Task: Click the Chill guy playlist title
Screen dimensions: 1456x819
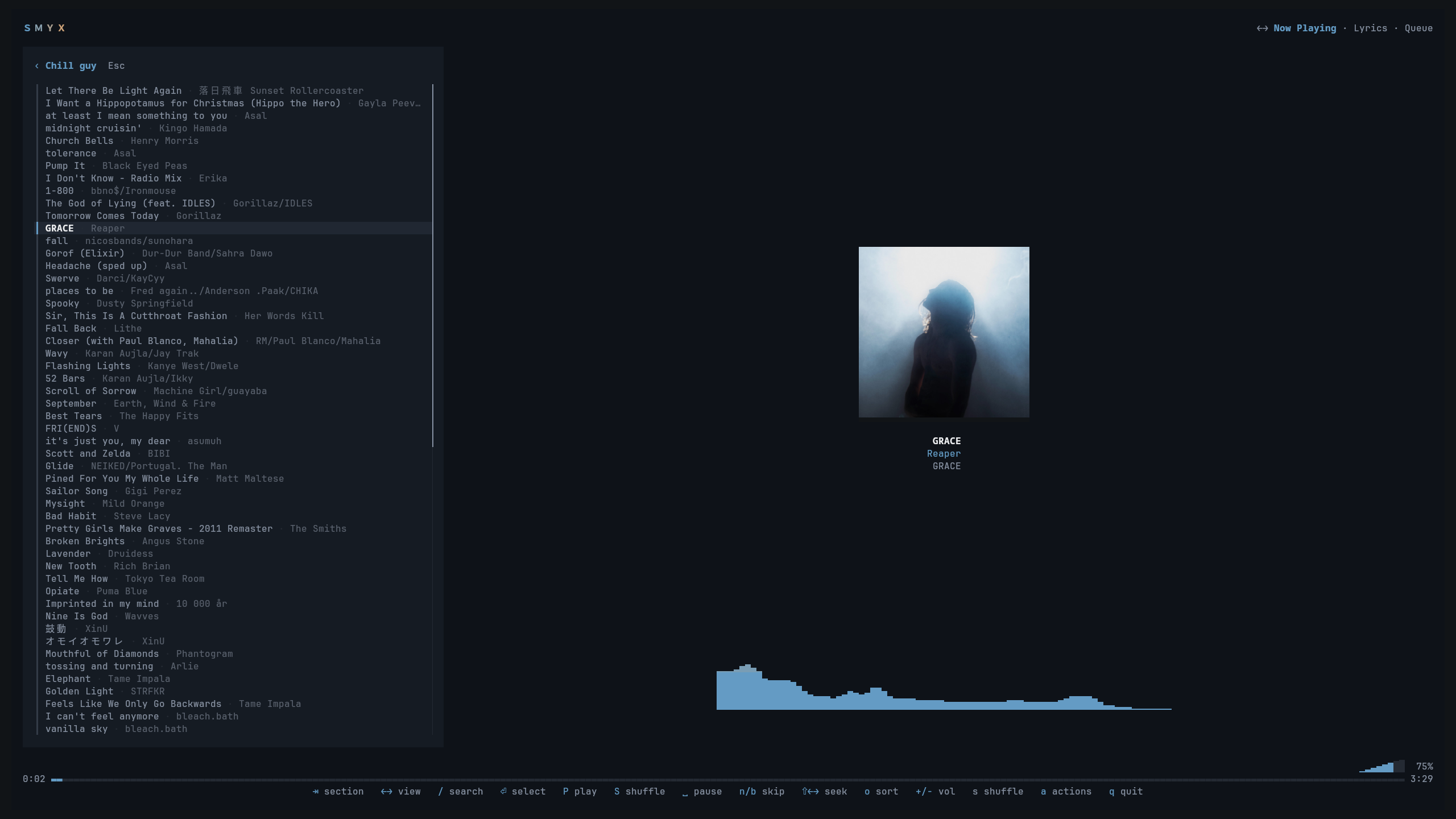Action: (71, 66)
